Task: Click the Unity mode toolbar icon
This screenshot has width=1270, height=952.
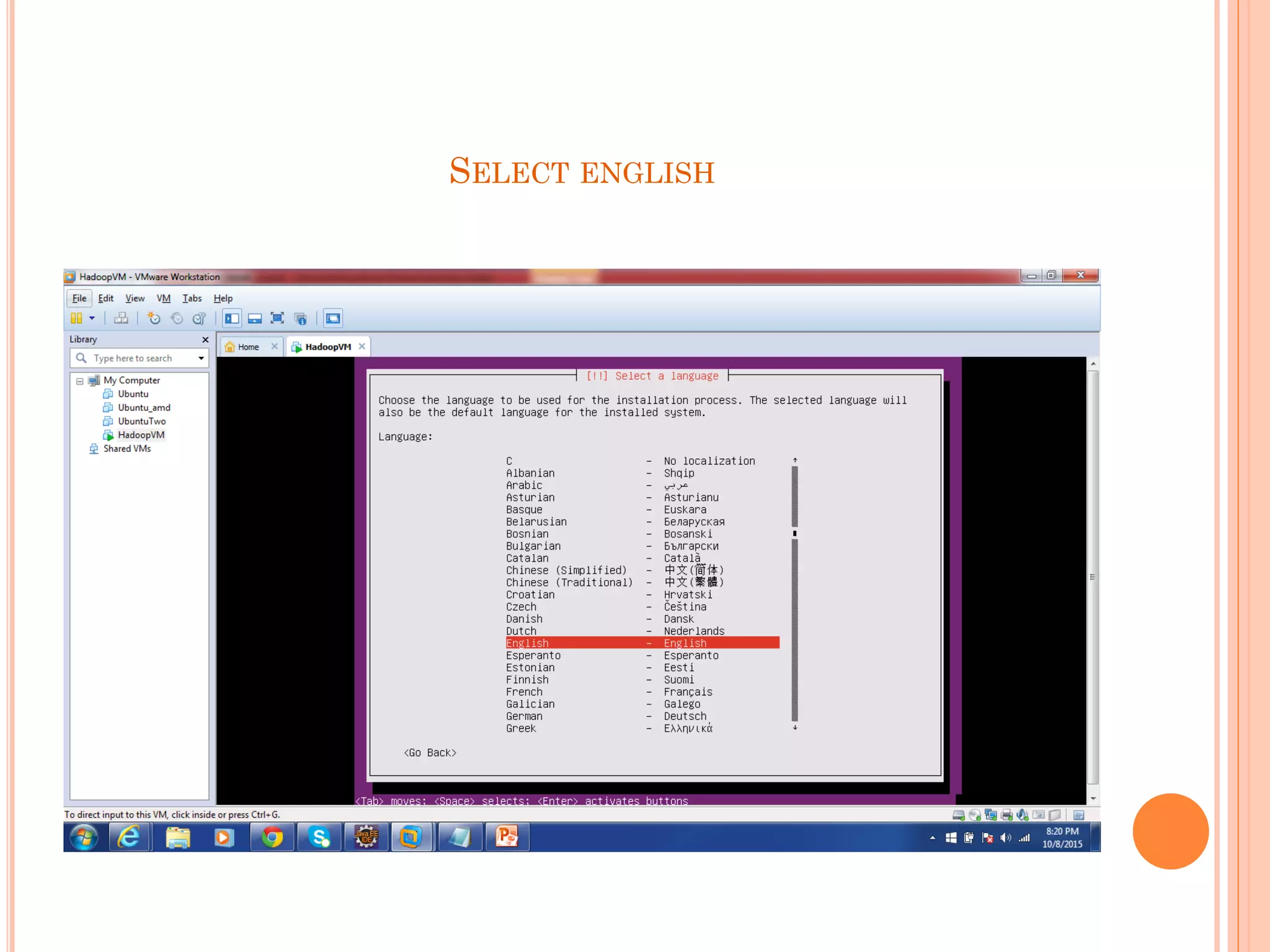Action: coord(301,319)
